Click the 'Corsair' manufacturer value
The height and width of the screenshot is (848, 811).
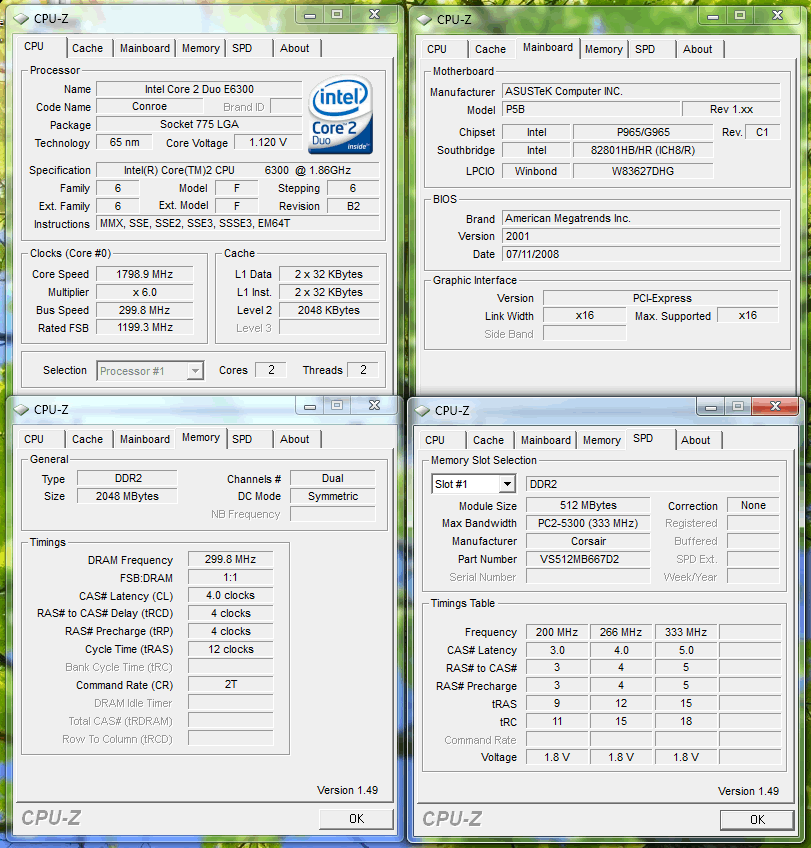588,541
